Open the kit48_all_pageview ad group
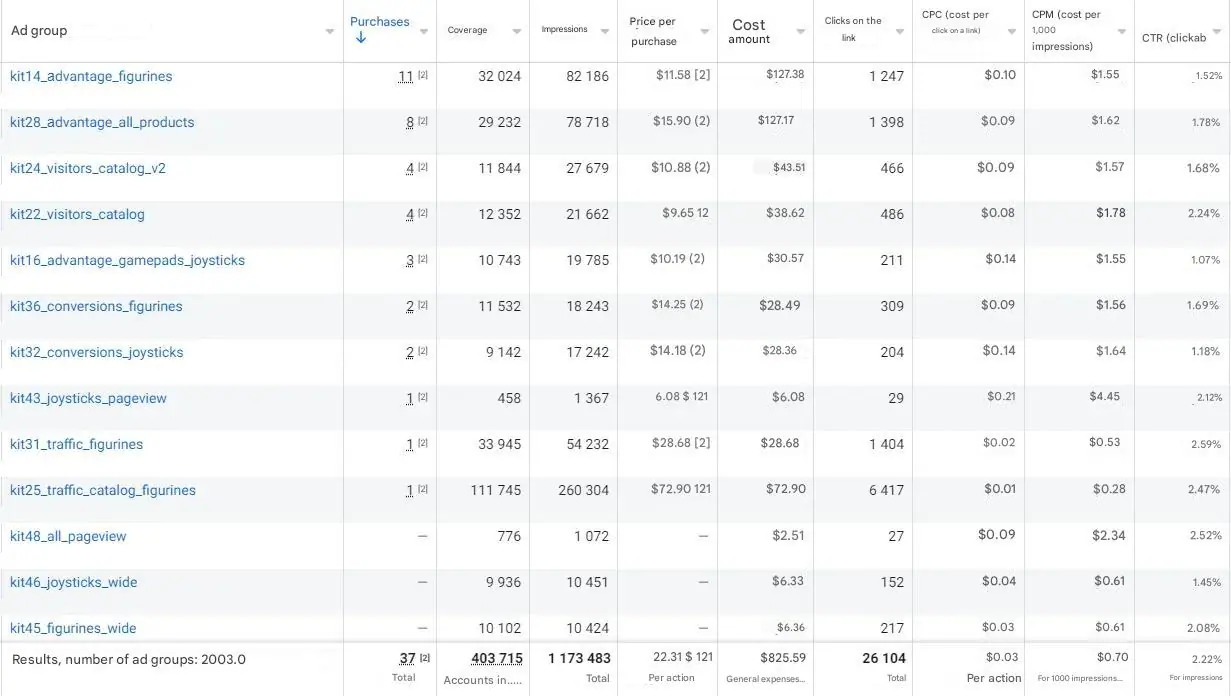The height and width of the screenshot is (696, 1231). click(x=68, y=537)
